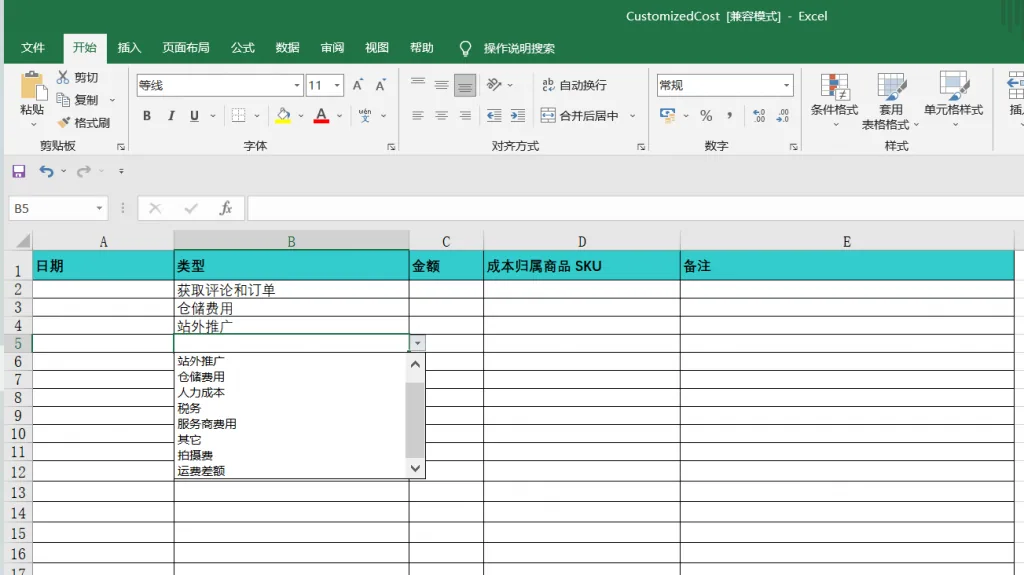1024x575 pixels.
Task: Center text horizontally
Action: 441,116
